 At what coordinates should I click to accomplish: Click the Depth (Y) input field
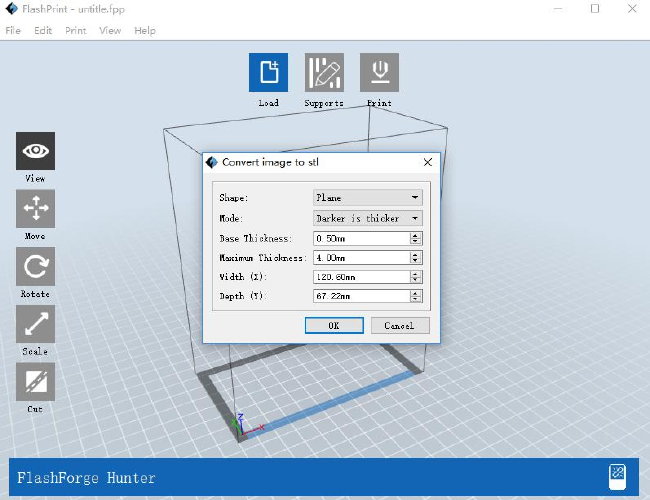[x=361, y=296]
